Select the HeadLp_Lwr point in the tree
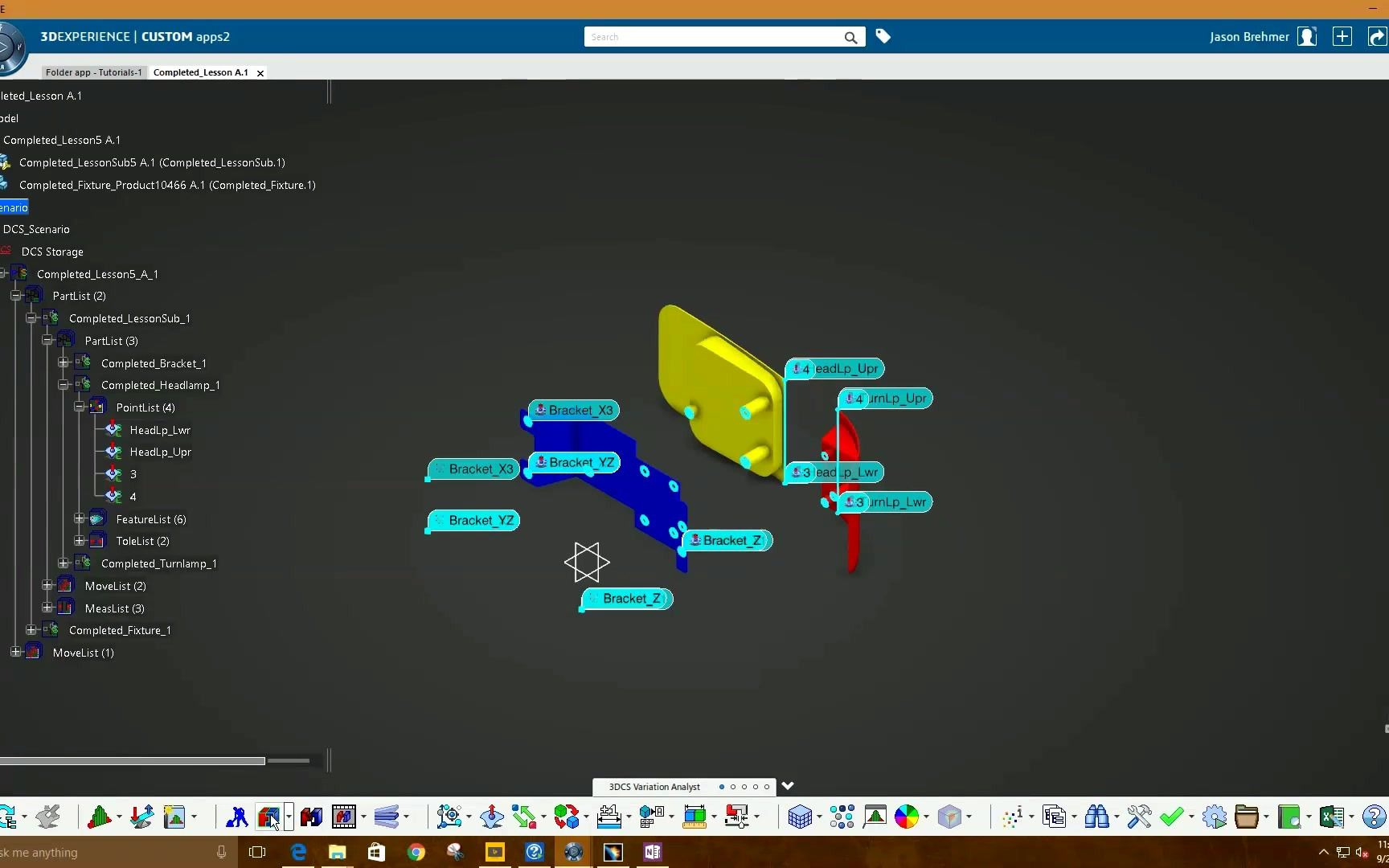The width and height of the screenshot is (1389, 868). tap(160, 430)
